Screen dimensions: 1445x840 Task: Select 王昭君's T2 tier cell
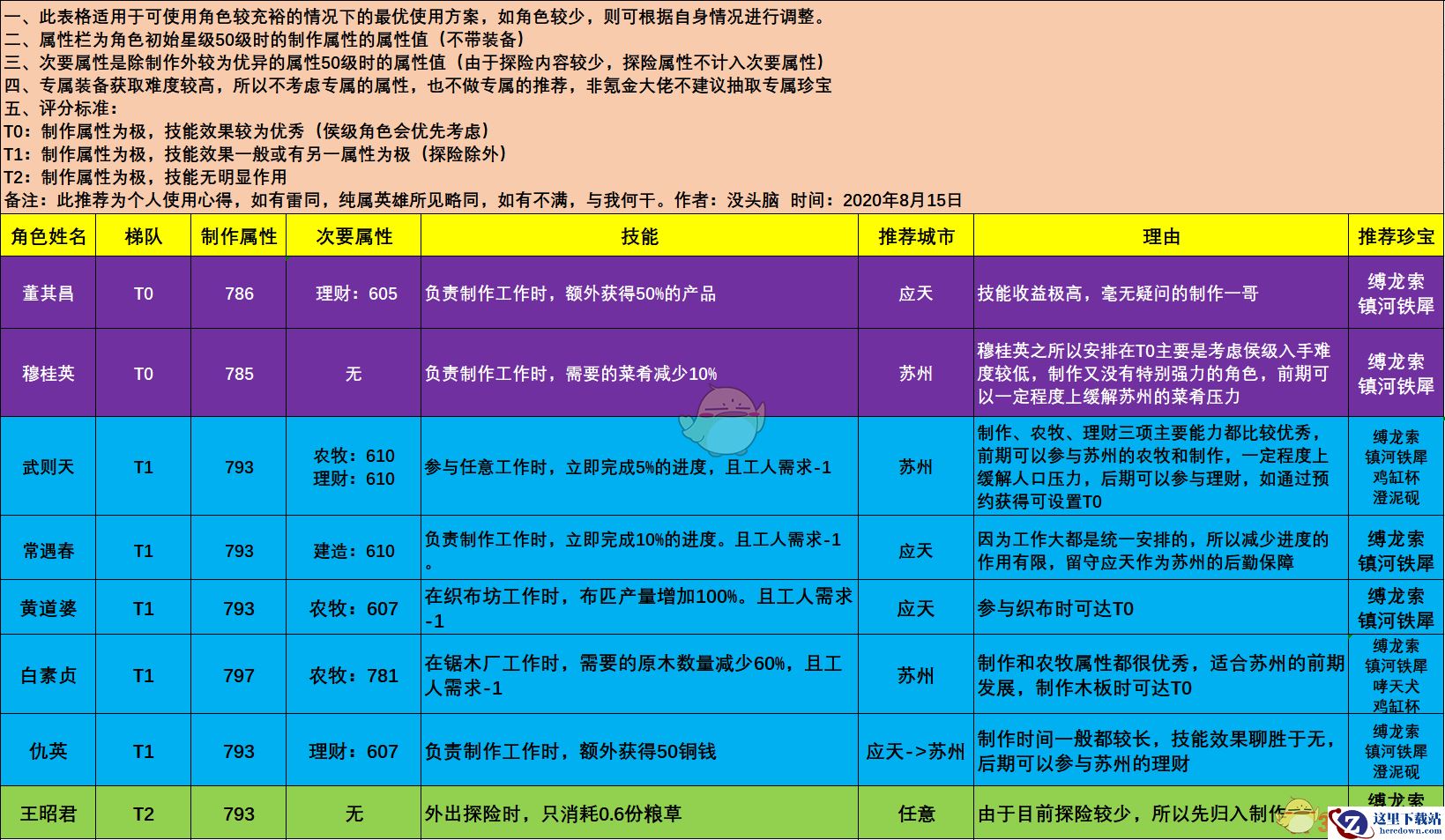[x=144, y=814]
